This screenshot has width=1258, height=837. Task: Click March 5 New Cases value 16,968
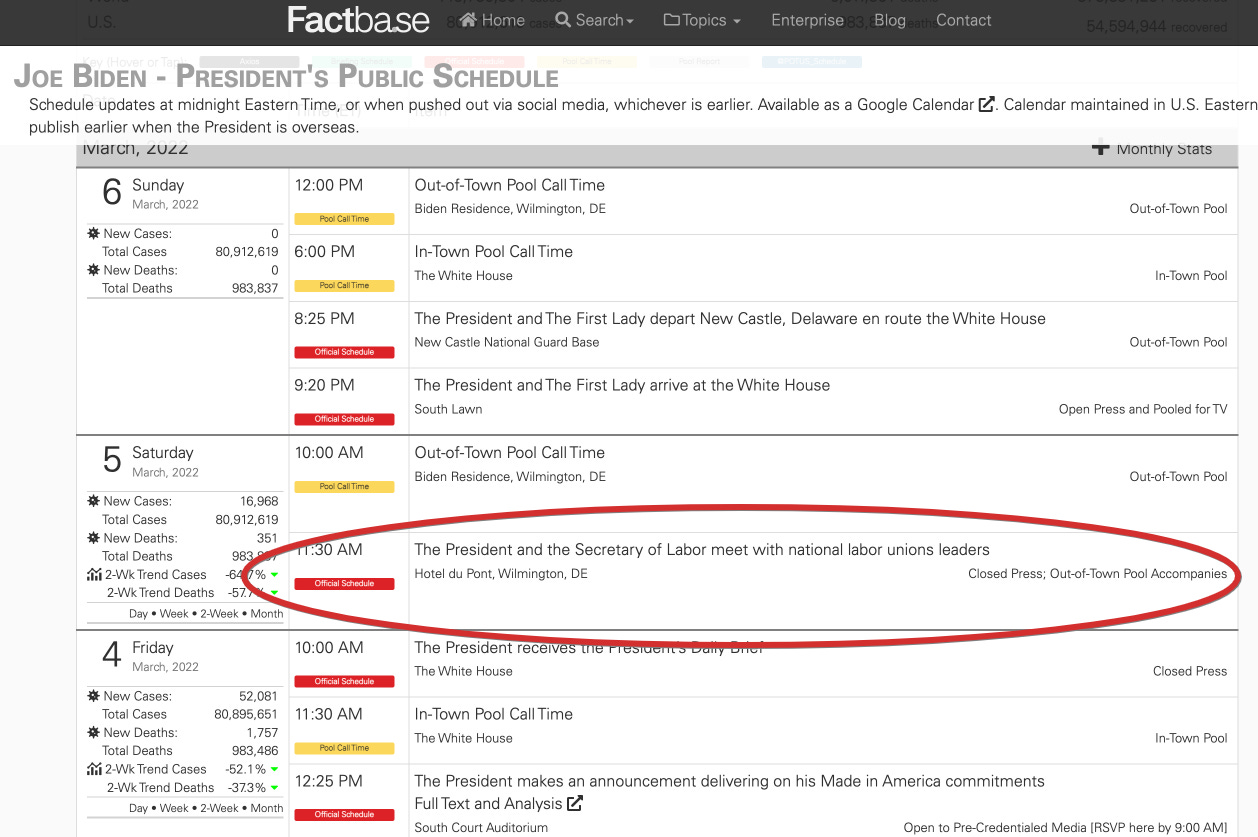[x=260, y=502]
